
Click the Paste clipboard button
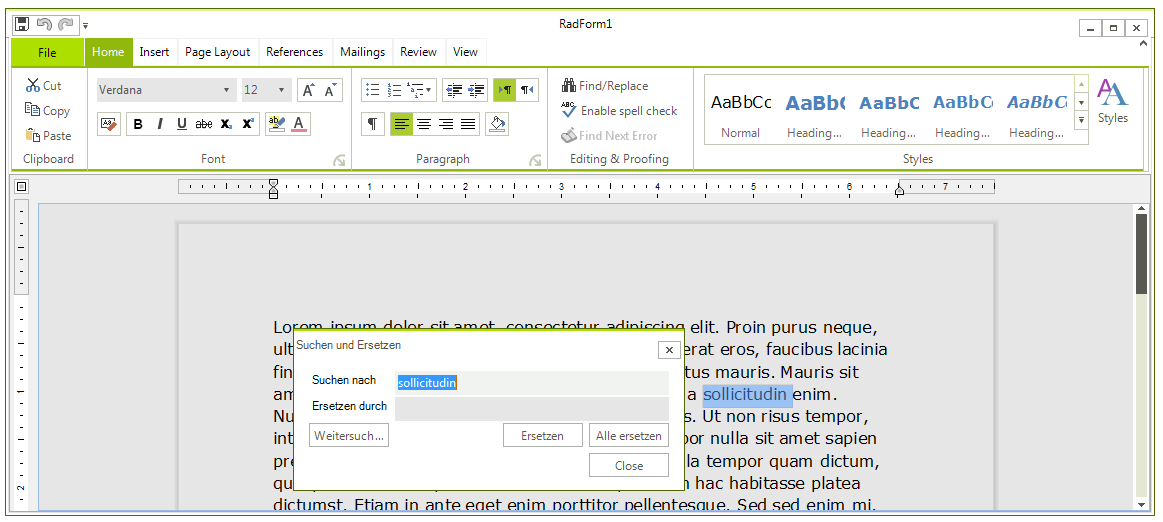coord(48,136)
